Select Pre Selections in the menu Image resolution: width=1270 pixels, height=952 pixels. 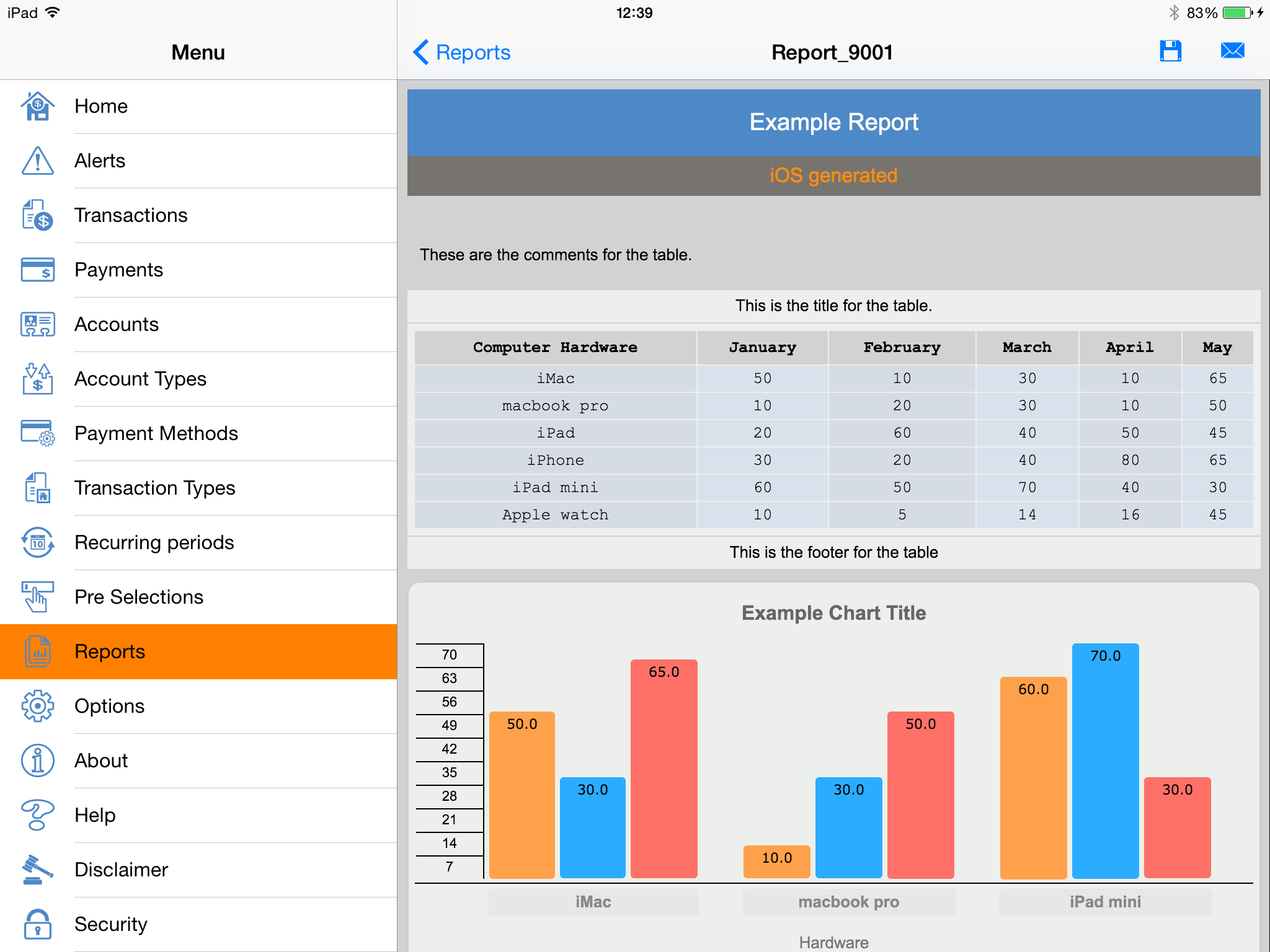pyautogui.click(x=138, y=597)
